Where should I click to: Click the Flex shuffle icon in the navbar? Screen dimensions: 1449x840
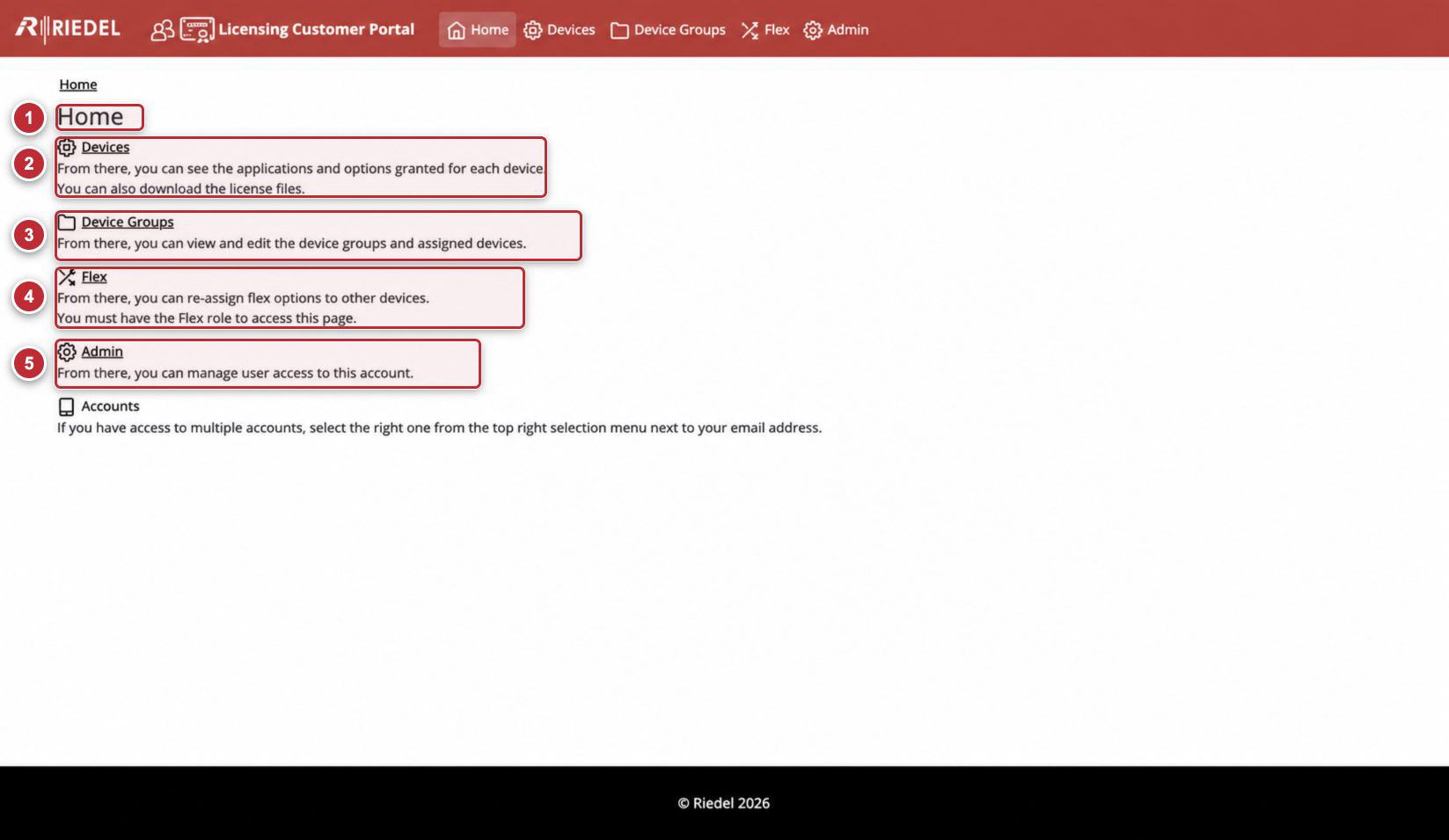pyautogui.click(x=750, y=30)
